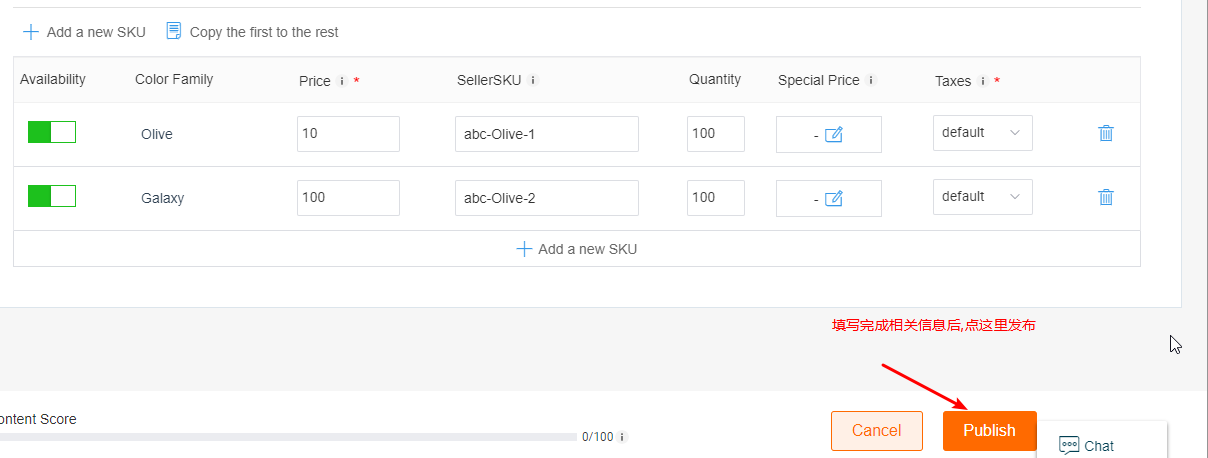Click the Galaxy price field
This screenshot has width=1208, height=458.
point(348,198)
